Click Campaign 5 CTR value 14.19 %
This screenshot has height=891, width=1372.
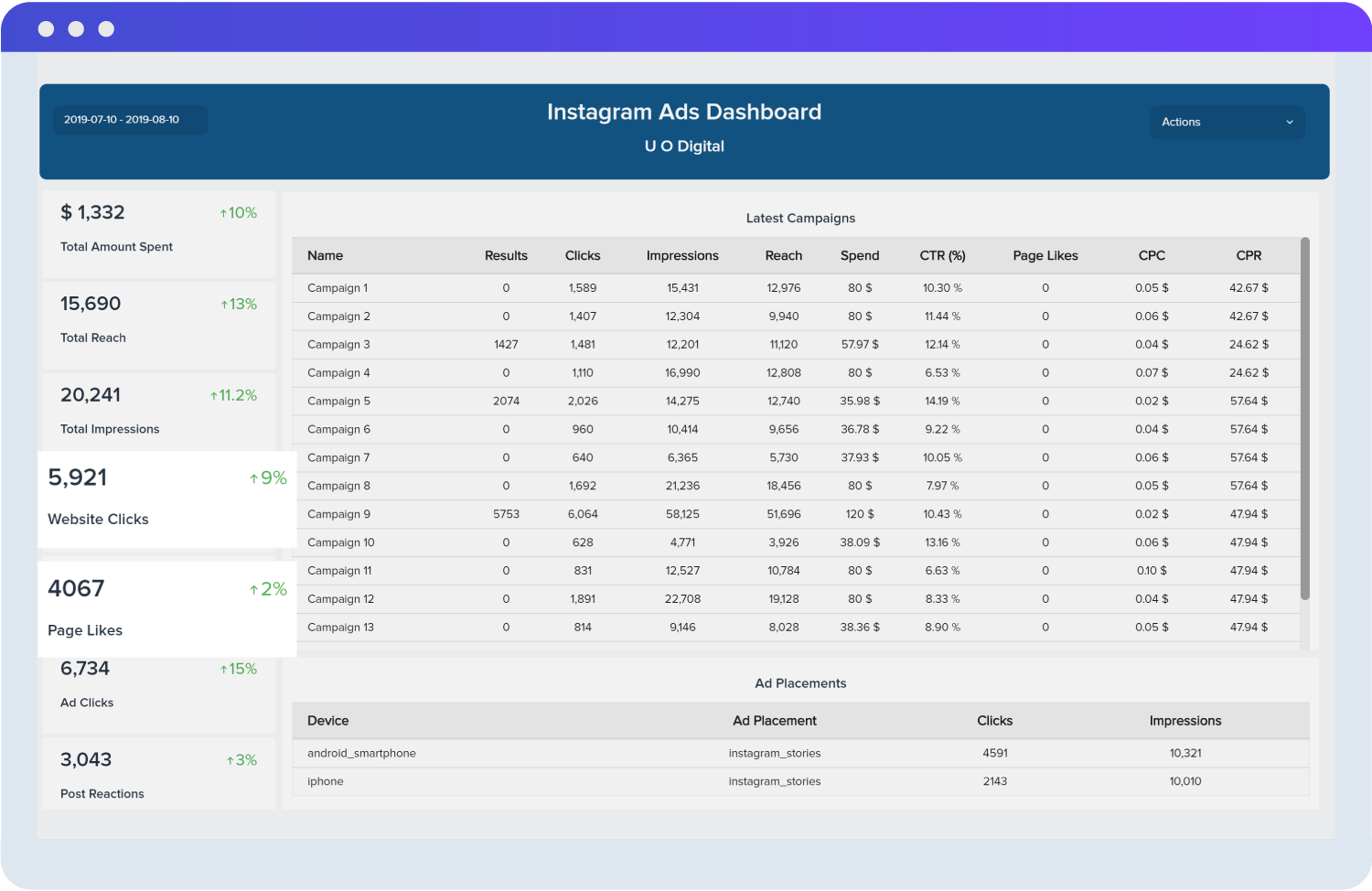pyautogui.click(x=942, y=402)
